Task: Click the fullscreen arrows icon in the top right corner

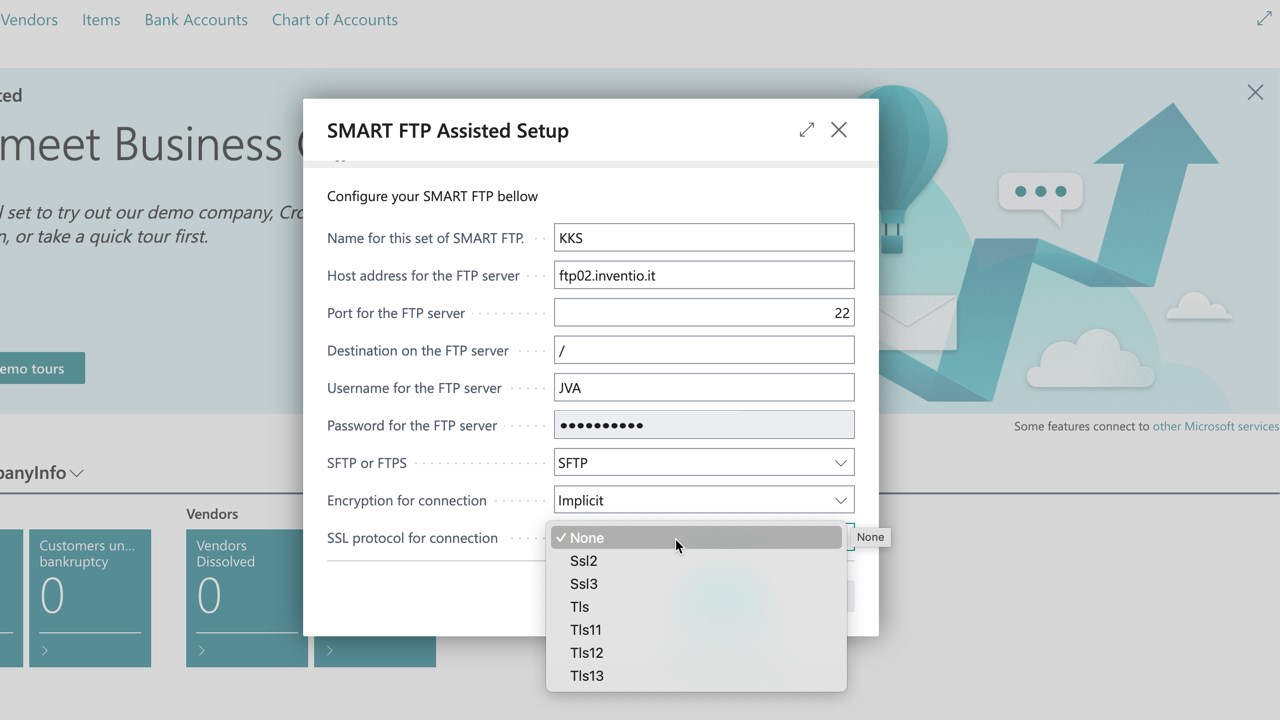Action: tap(1264, 19)
